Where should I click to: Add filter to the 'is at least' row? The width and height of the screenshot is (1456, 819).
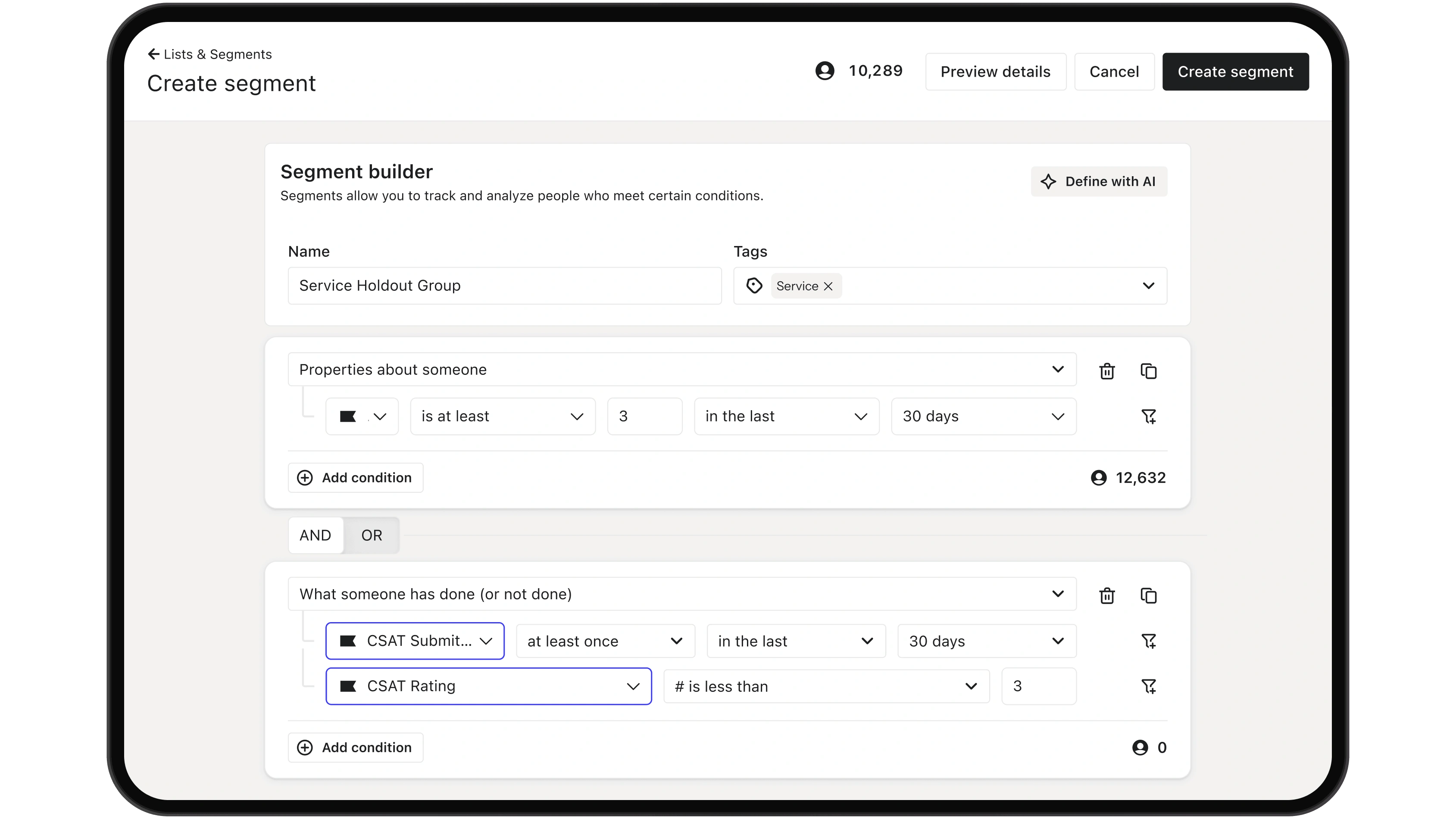[x=1149, y=417]
